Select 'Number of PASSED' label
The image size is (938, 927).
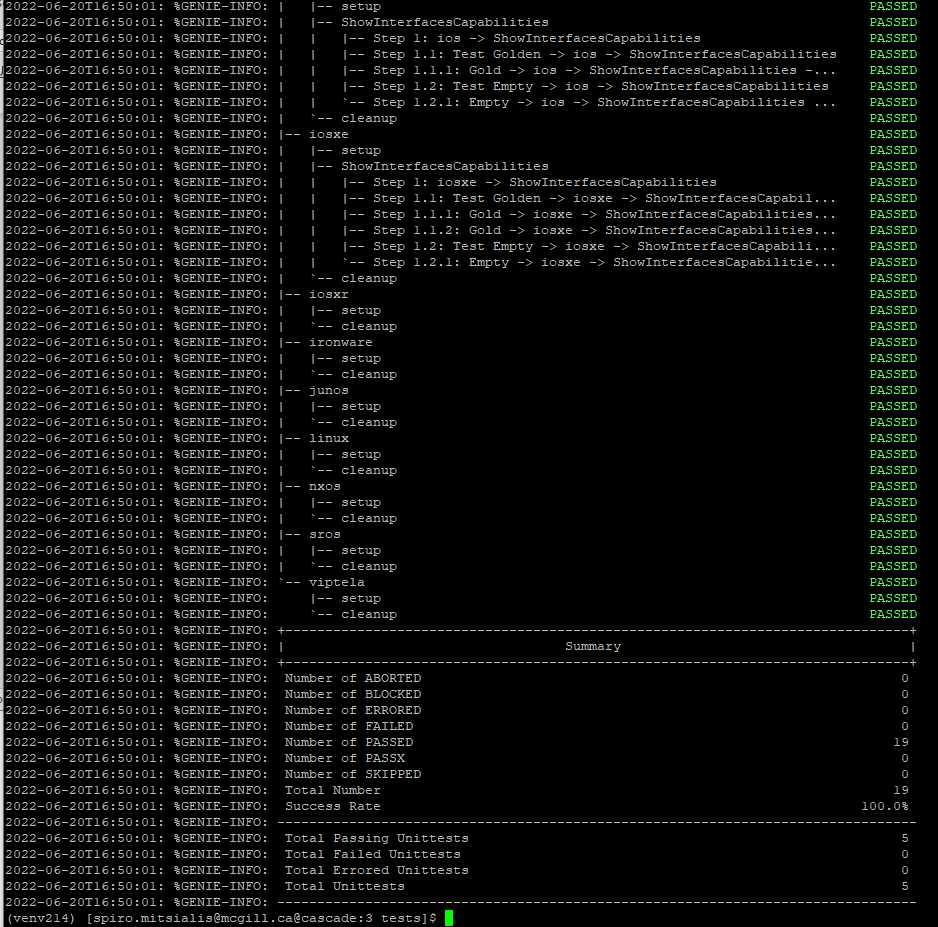coord(349,742)
